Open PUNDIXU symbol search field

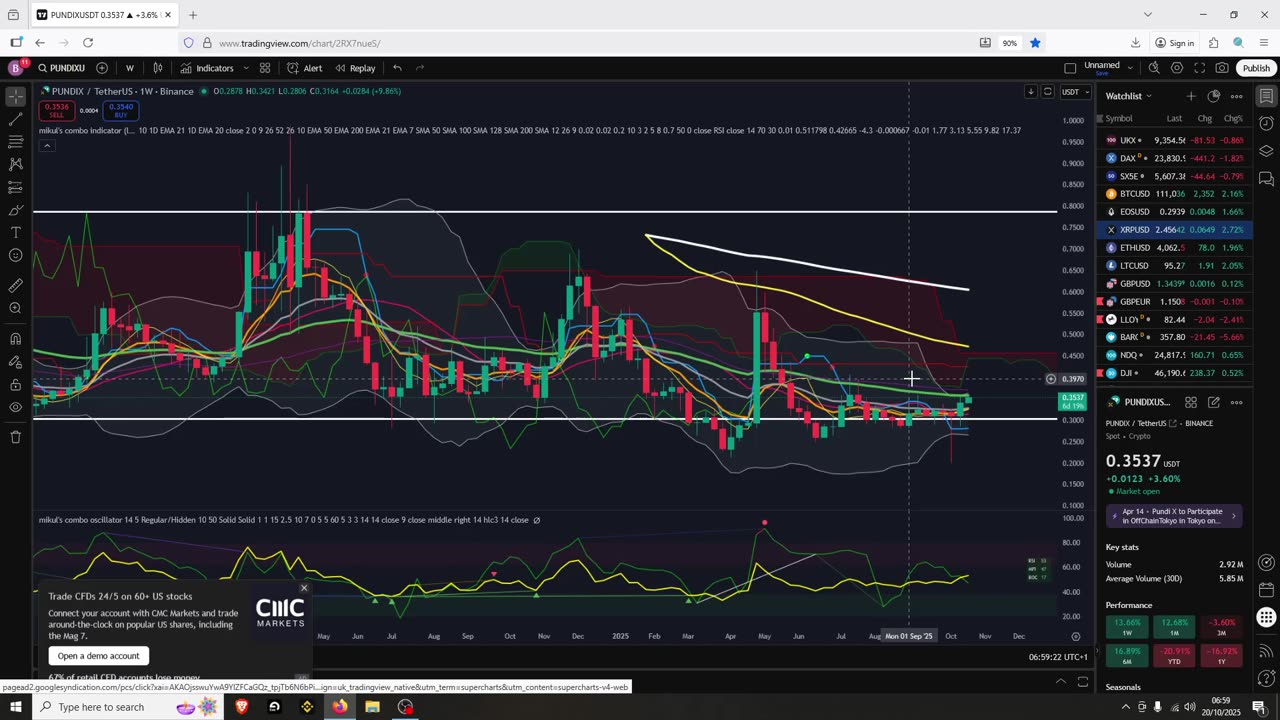[x=61, y=68]
